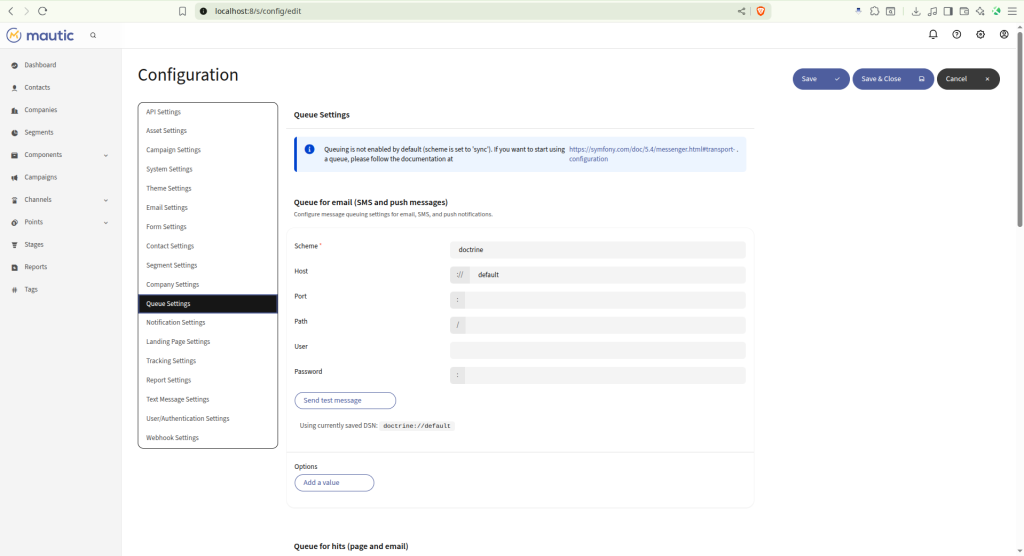Screen dimensions: 1024x556
Task: Go to Reports in the sidebar
Action: click(x=36, y=267)
